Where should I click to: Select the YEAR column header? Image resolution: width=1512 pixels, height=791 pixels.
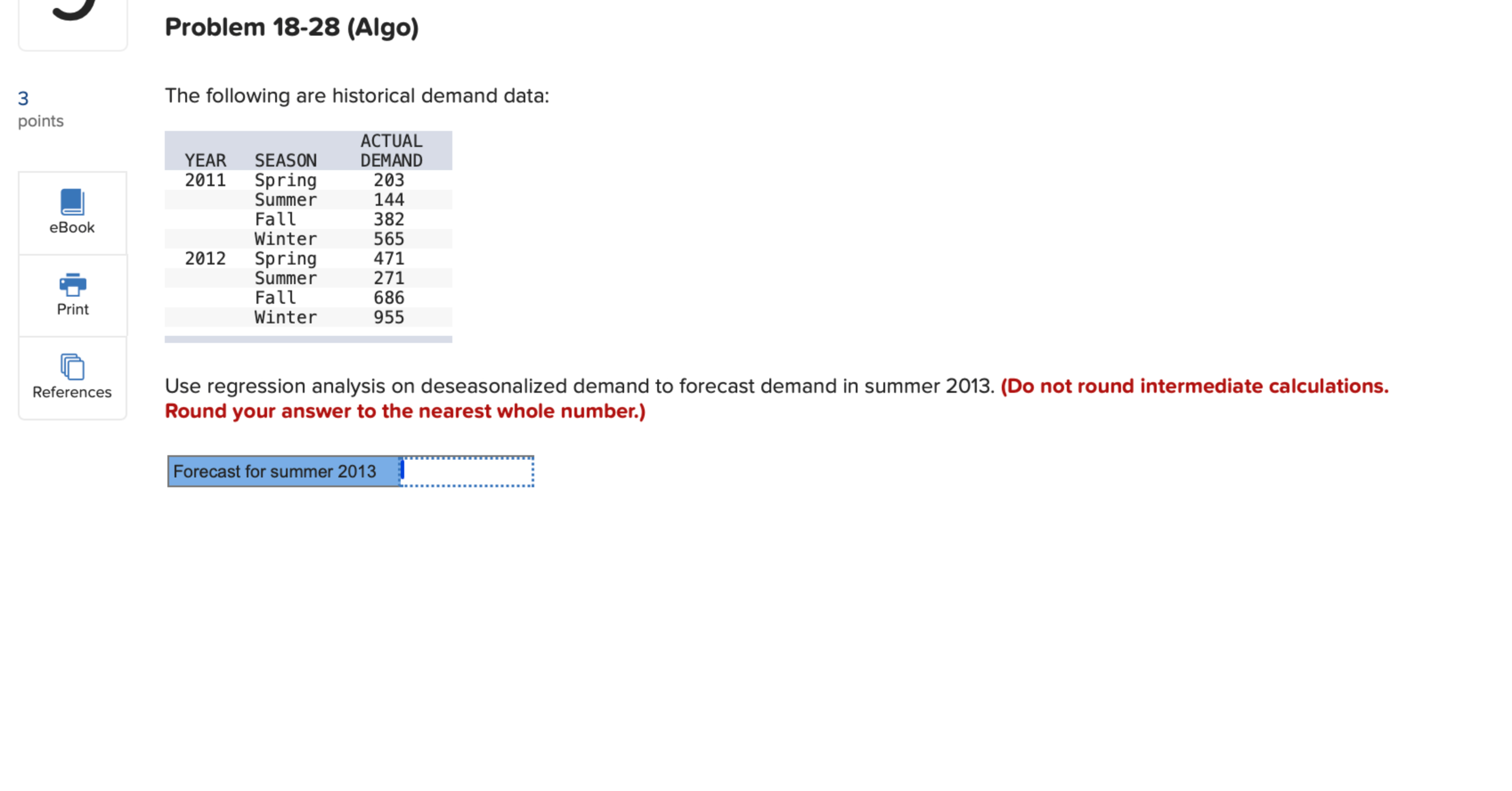[205, 160]
